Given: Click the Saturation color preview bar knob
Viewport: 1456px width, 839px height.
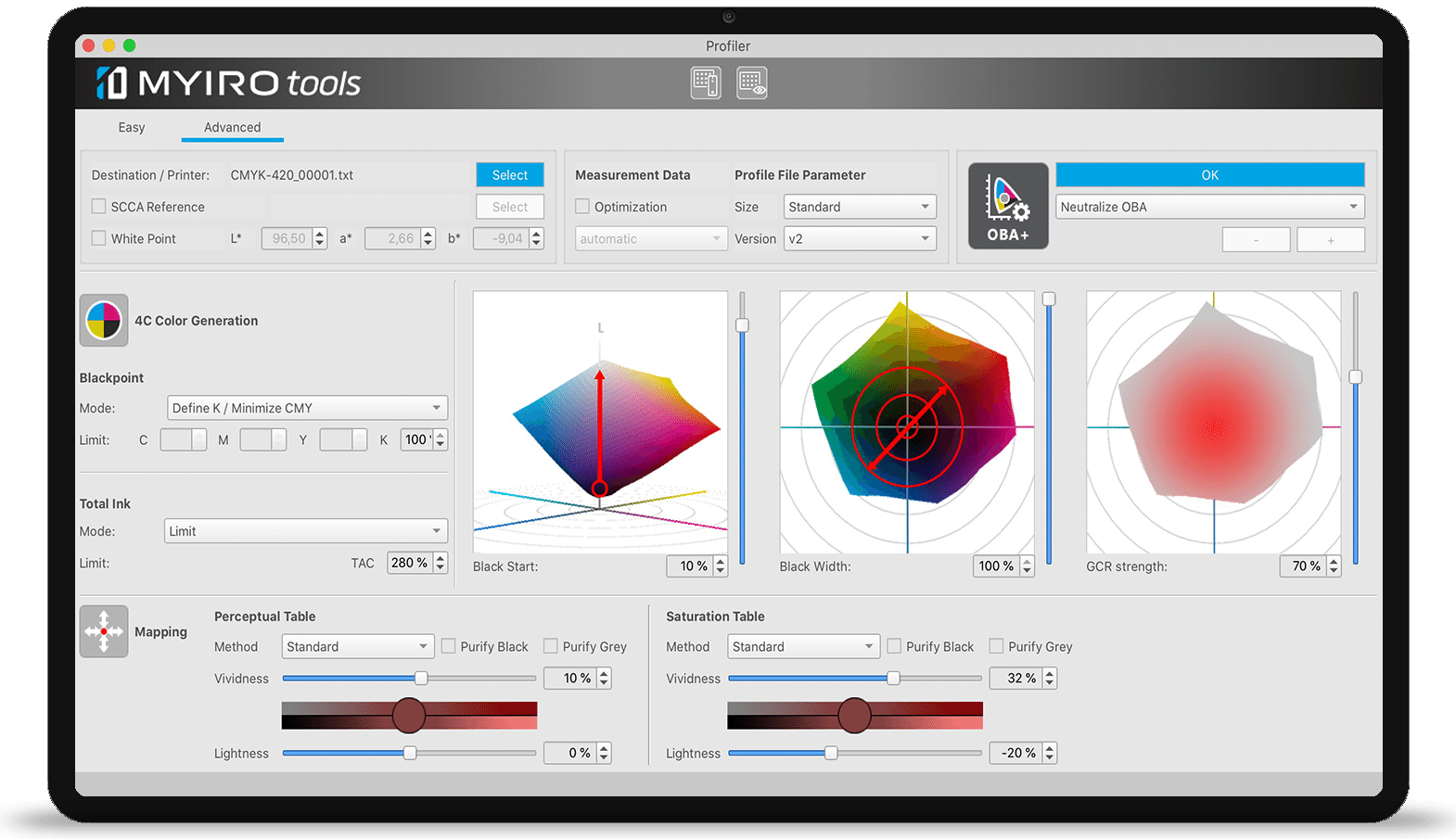Looking at the screenshot, I should (854, 716).
